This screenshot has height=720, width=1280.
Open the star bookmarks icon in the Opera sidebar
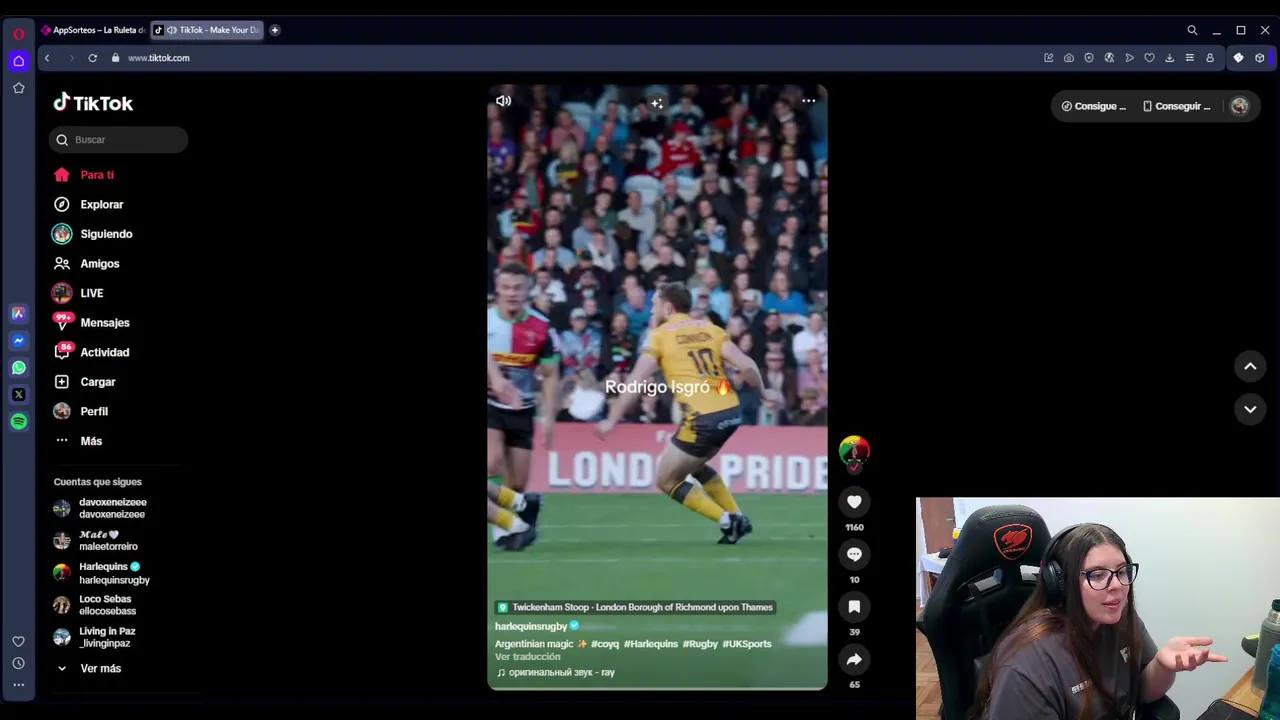pyautogui.click(x=18, y=88)
